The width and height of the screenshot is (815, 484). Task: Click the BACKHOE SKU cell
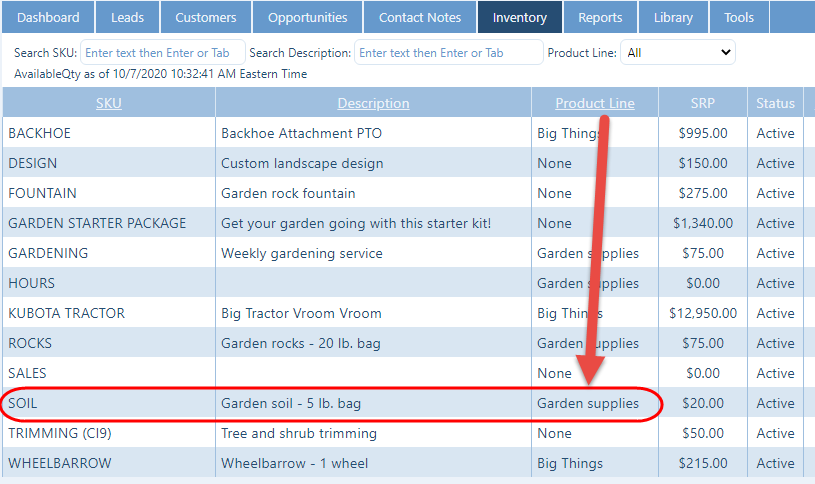pos(39,133)
